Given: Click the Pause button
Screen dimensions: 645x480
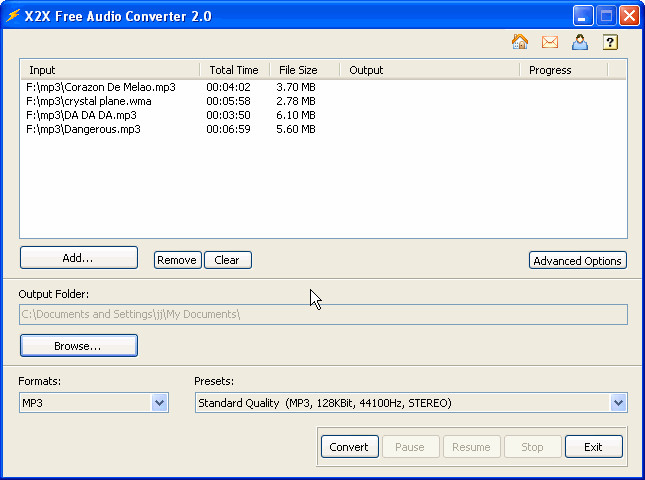Looking at the screenshot, I should pyautogui.click(x=410, y=447).
